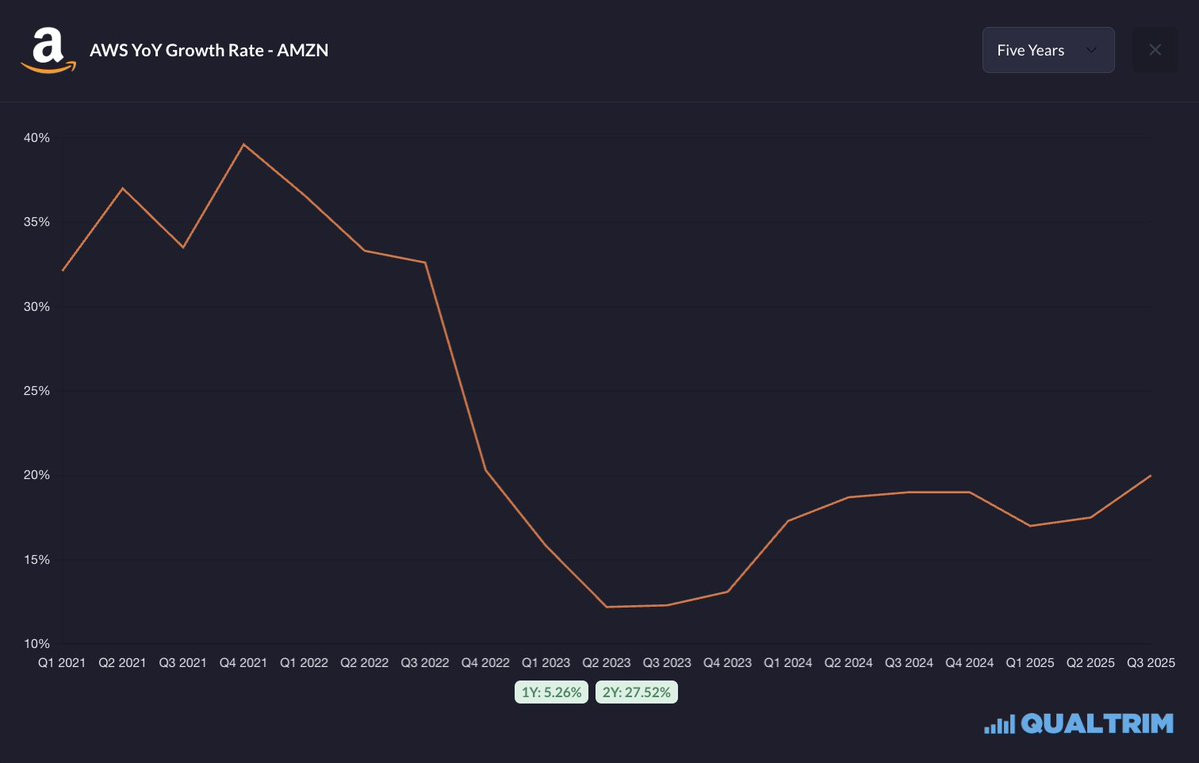Click the Amazon logo icon
Screen dimensions: 1199x763
click(48, 50)
